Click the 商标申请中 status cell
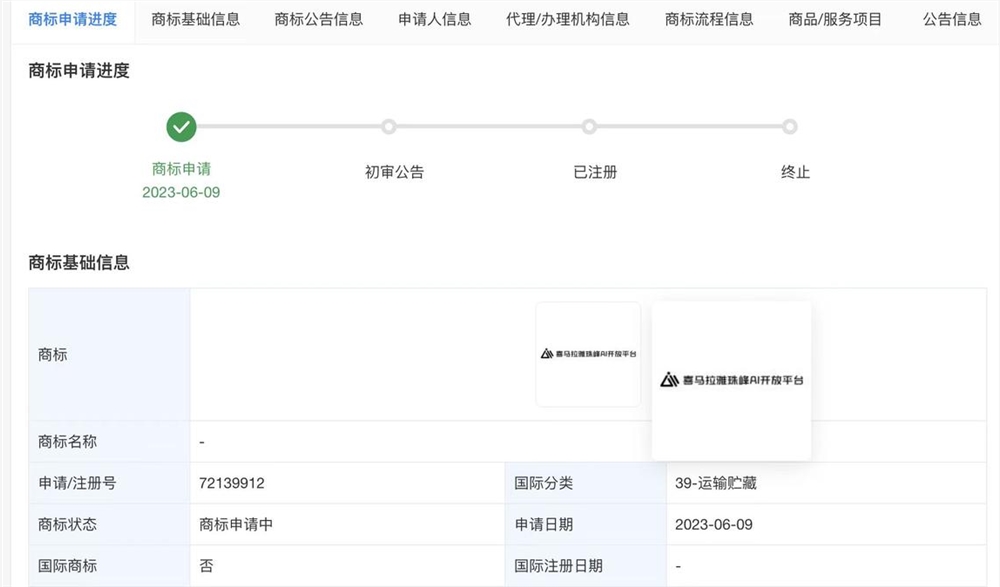This screenshot has height=587, width=1000. (228, 524)
